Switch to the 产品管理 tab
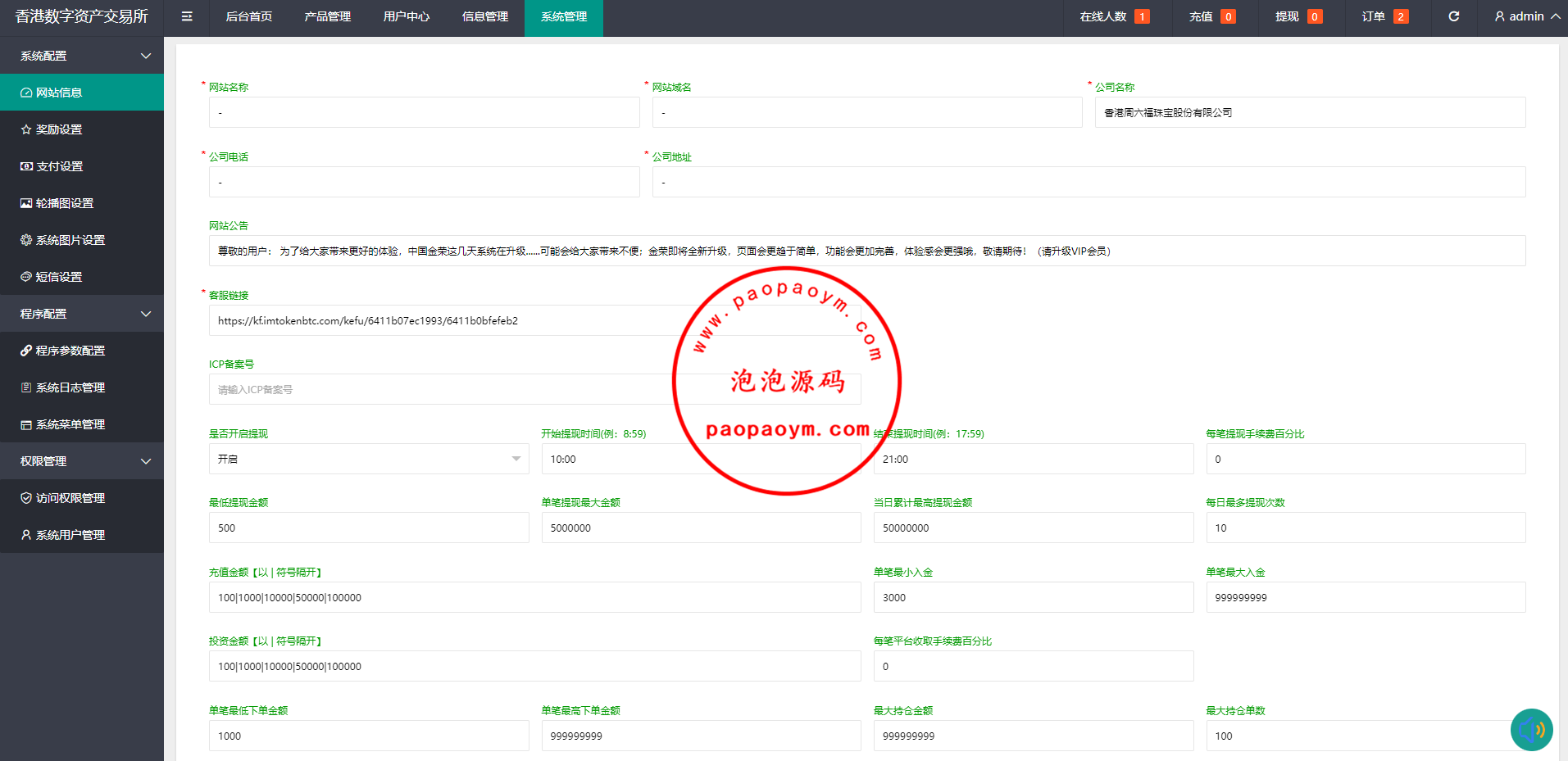This screenshot has height=761, width=1568. coord(327,16)
